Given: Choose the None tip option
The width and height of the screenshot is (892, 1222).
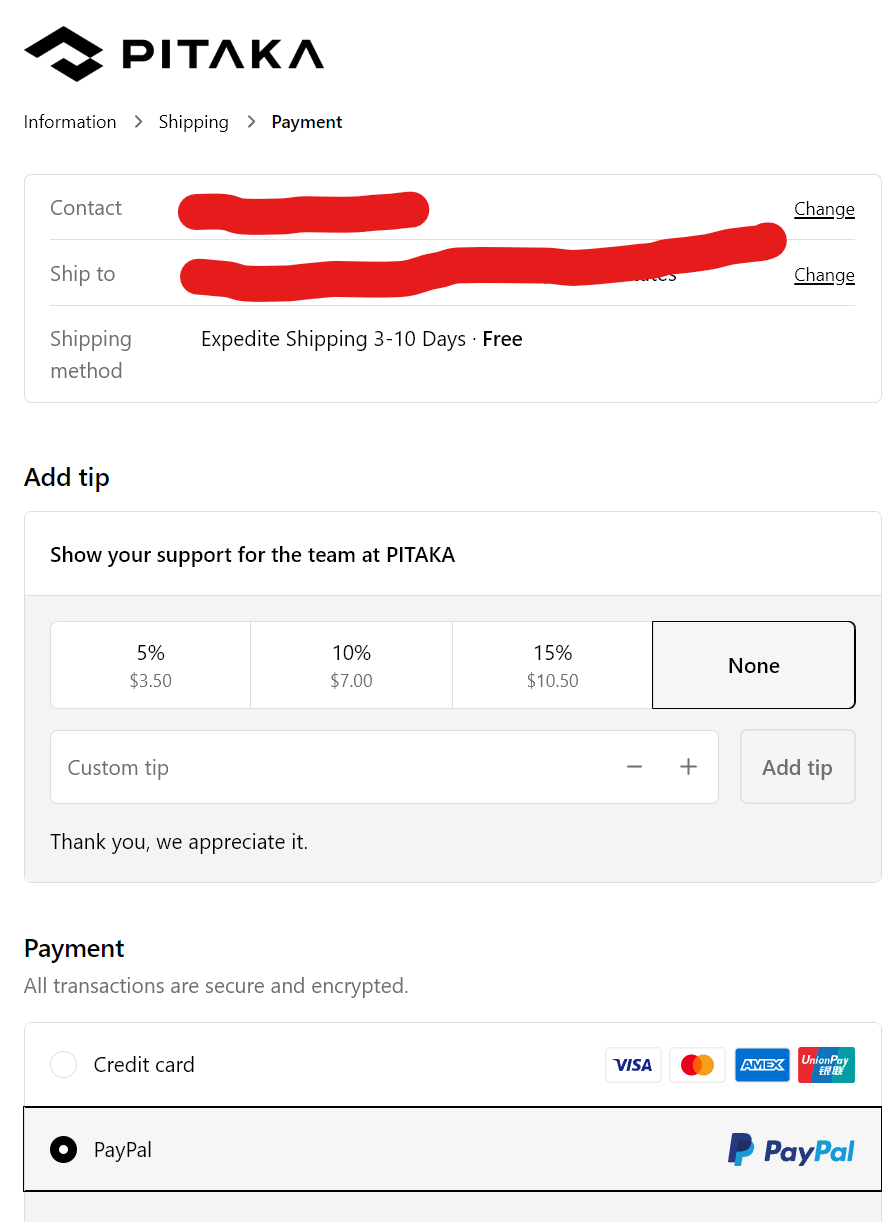Looking at the screenshot, I should tap(754, 665).
